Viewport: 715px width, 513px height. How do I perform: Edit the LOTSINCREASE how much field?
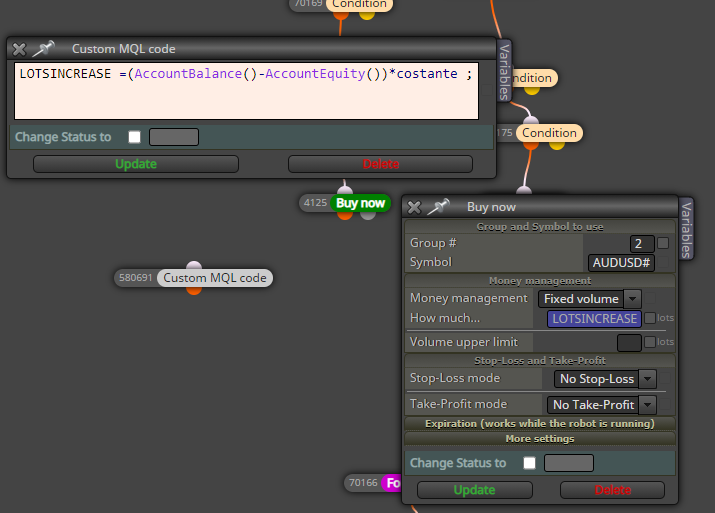click(x=594, y=318)
